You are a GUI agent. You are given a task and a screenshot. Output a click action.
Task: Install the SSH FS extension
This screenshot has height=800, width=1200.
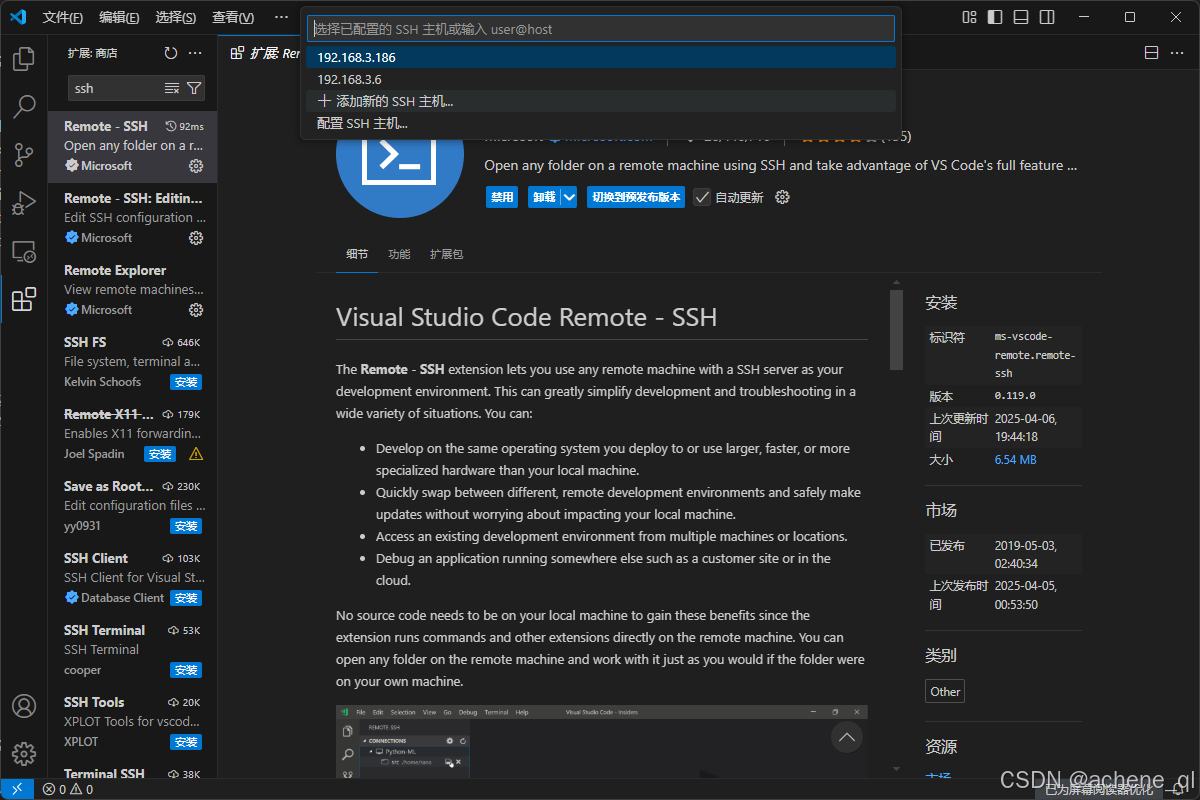tap(186, 382)
